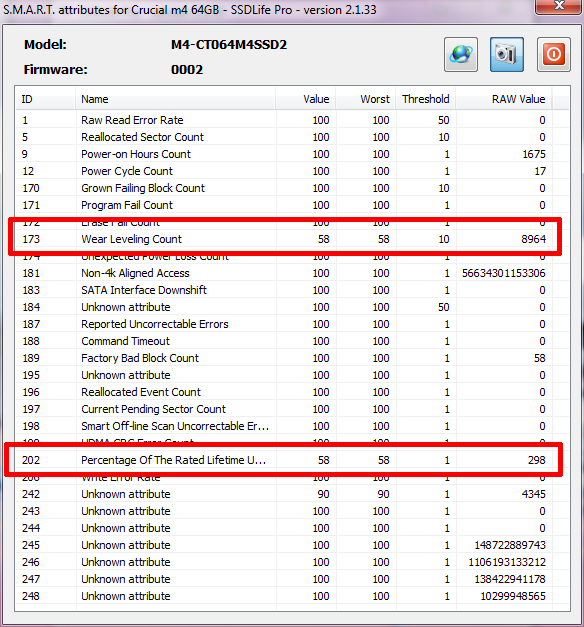Click the RAW value 4345

(x=534, y=494)
